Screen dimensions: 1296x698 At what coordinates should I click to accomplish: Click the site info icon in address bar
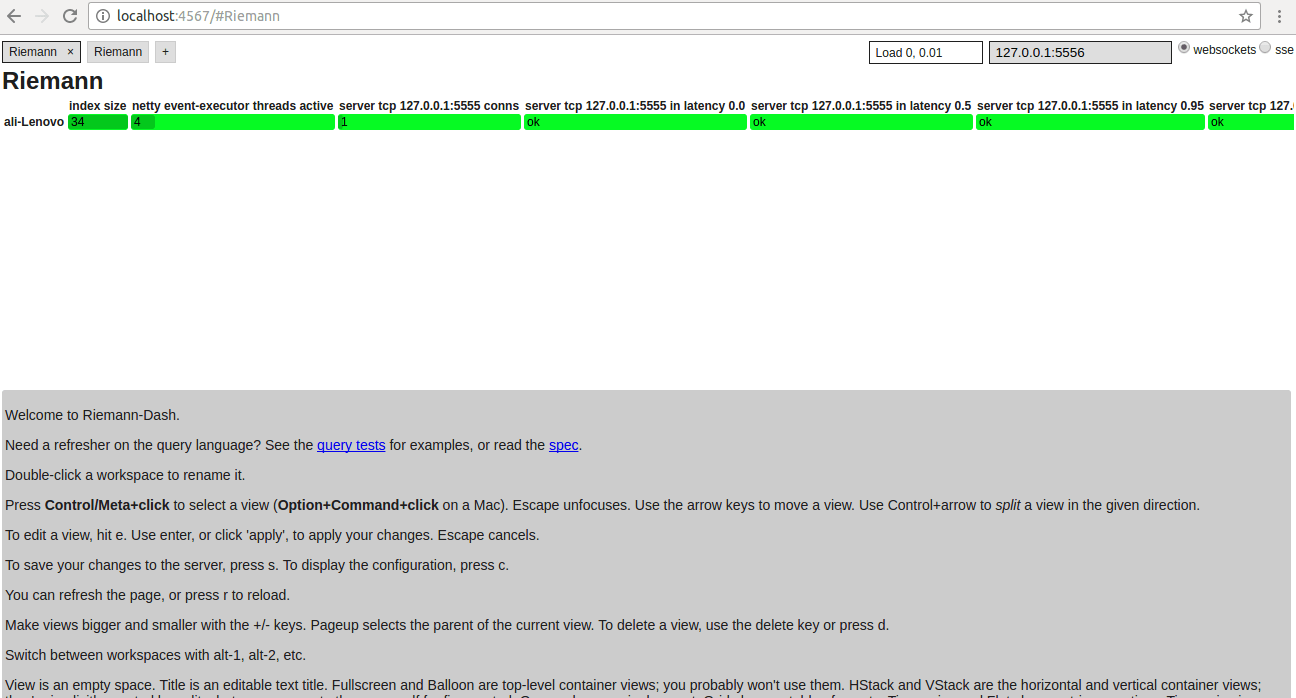[103, 16]
